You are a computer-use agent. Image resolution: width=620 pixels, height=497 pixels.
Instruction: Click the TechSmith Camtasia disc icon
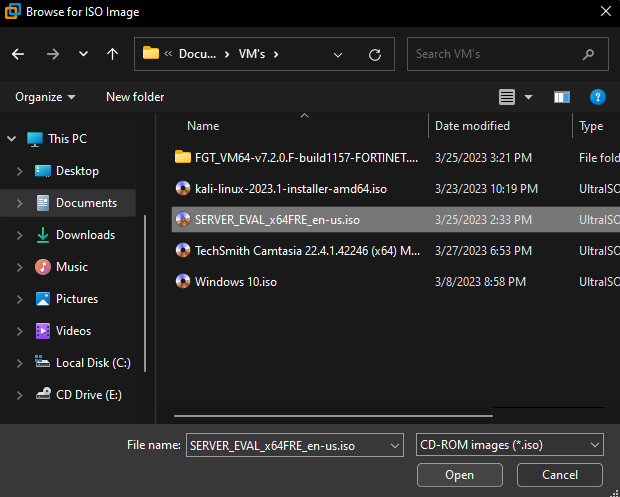tap(183, 250)
